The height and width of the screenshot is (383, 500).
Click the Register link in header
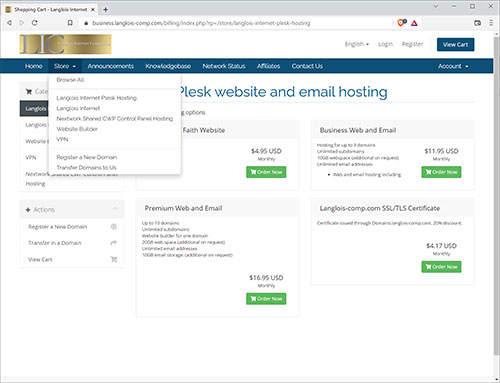coord(412,44)
